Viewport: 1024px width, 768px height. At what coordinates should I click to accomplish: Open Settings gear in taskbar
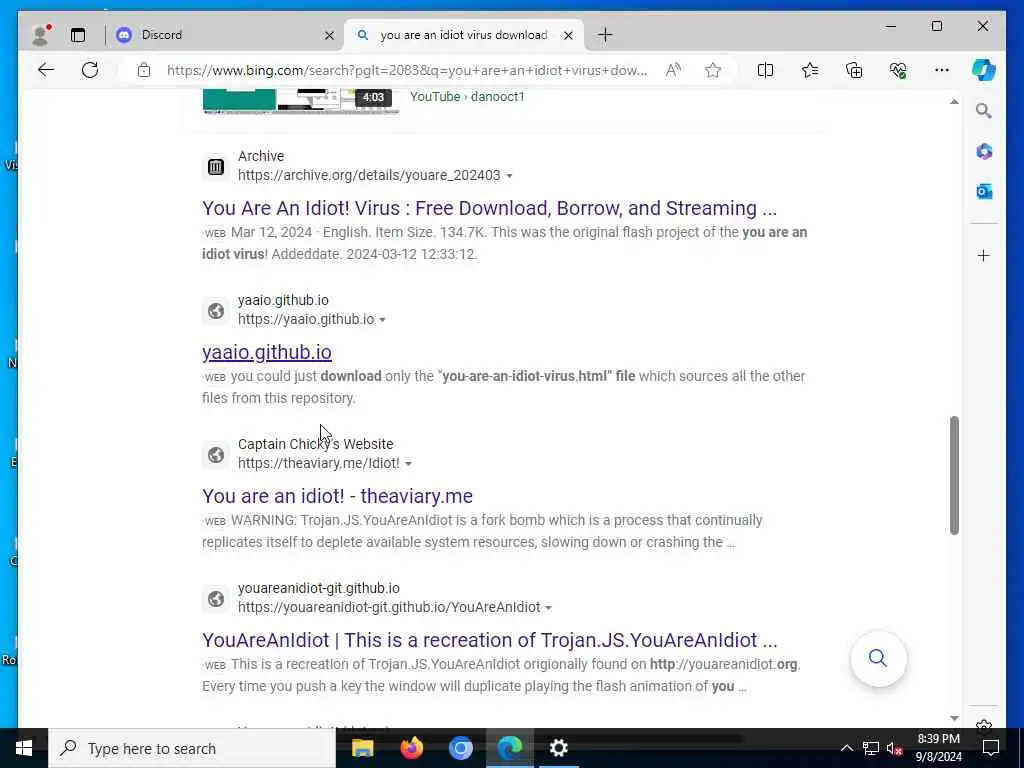pos(559,748)
